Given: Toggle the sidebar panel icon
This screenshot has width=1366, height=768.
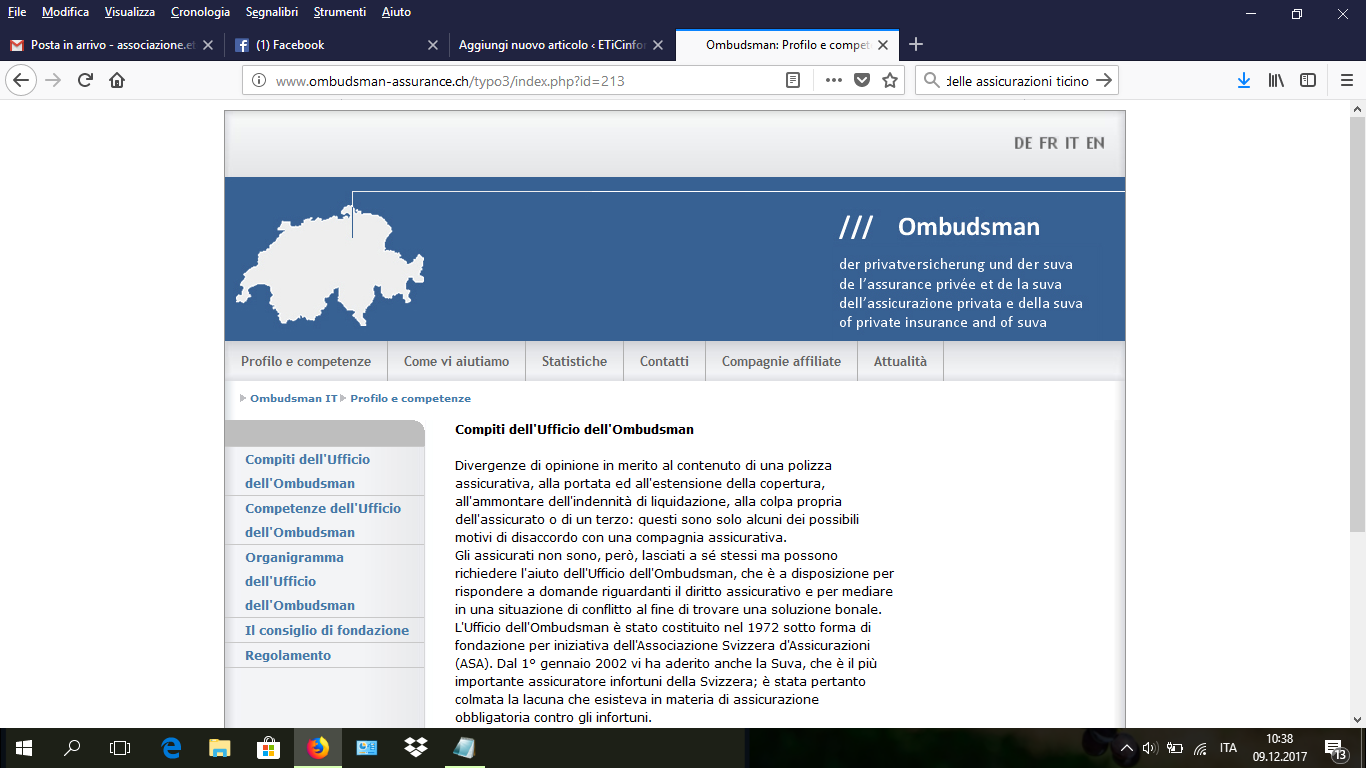Looking at the screenshot, I should pyautogui.click(x=1308, y=81).
